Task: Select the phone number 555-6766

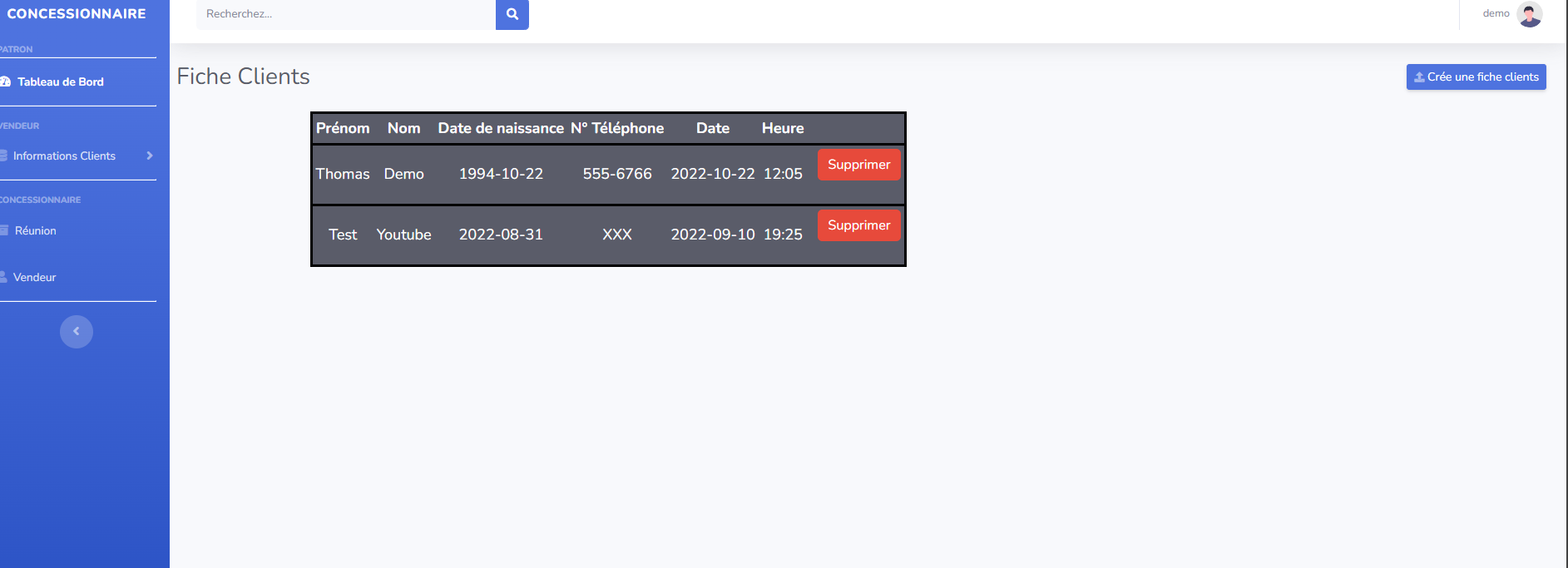Action: click(617, 174)
